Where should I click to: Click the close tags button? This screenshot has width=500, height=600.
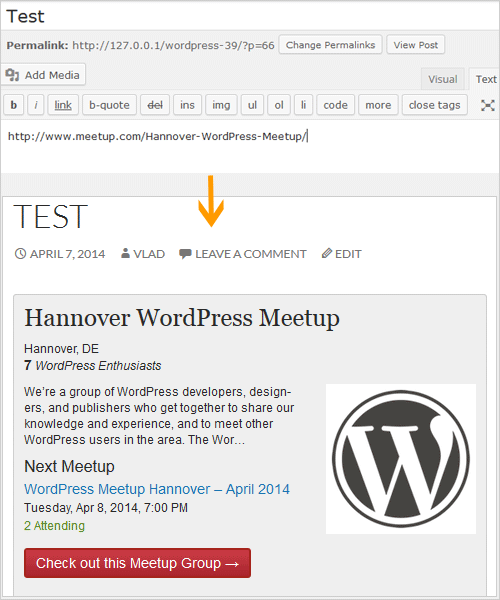(x=435, y=105)
